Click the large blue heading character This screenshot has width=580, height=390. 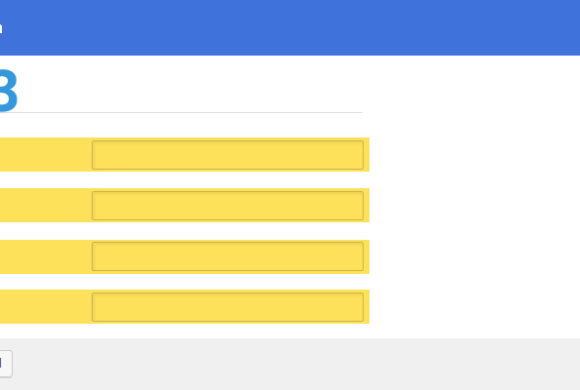tap(7, 90)
